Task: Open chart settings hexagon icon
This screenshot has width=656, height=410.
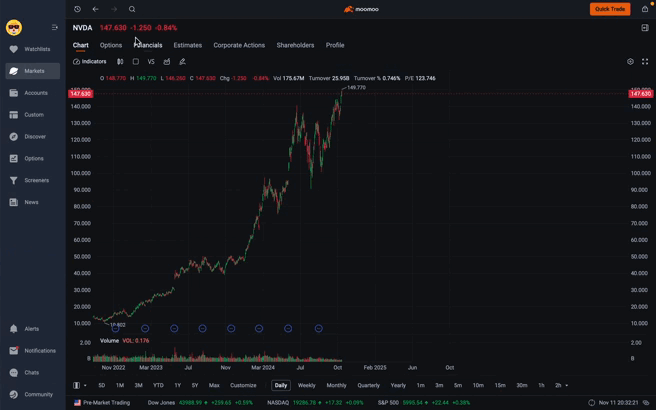Action: pyautogui.click(x=630, y=62)
